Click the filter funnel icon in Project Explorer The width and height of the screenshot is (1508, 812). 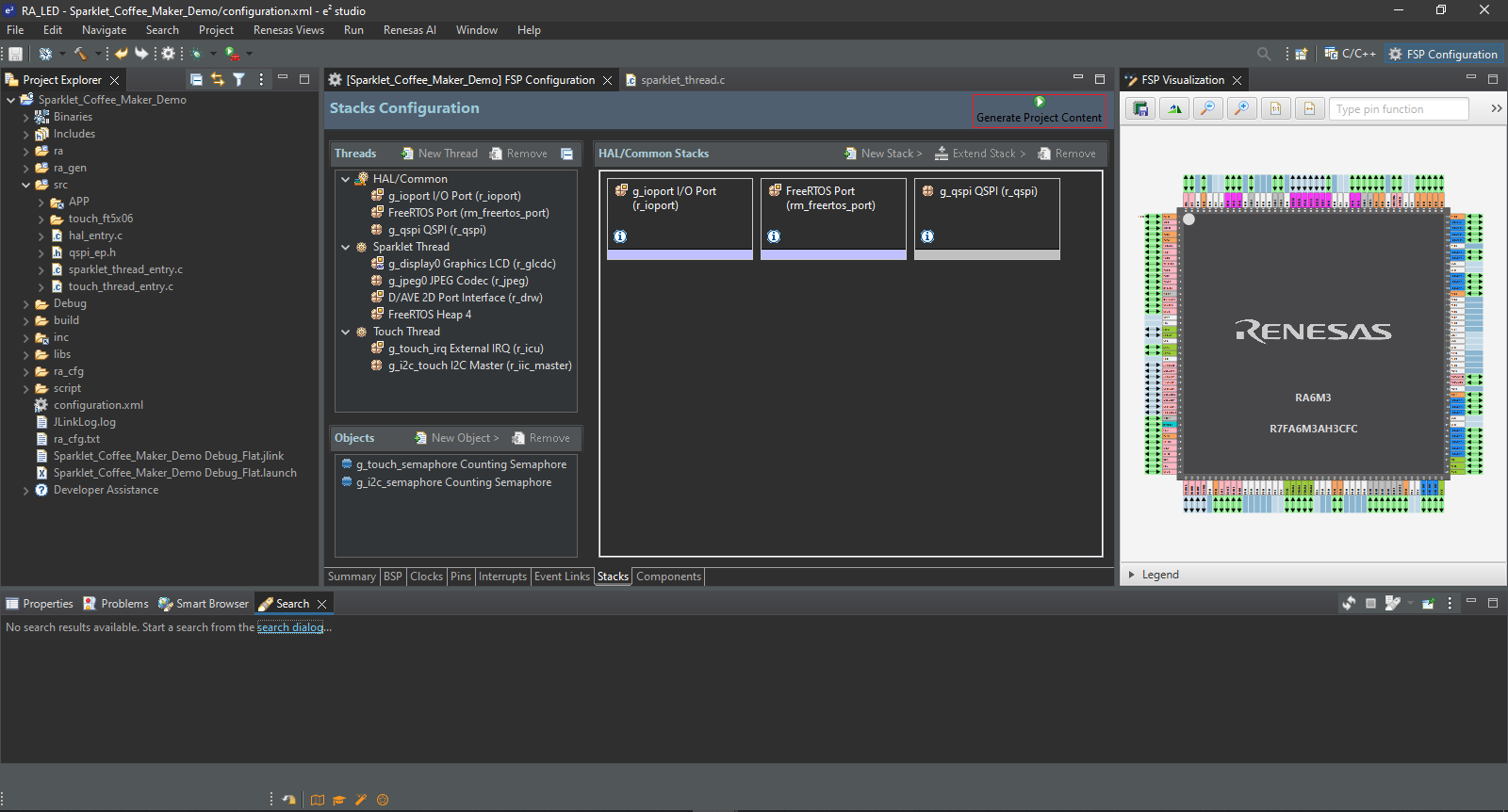[239, 80]
